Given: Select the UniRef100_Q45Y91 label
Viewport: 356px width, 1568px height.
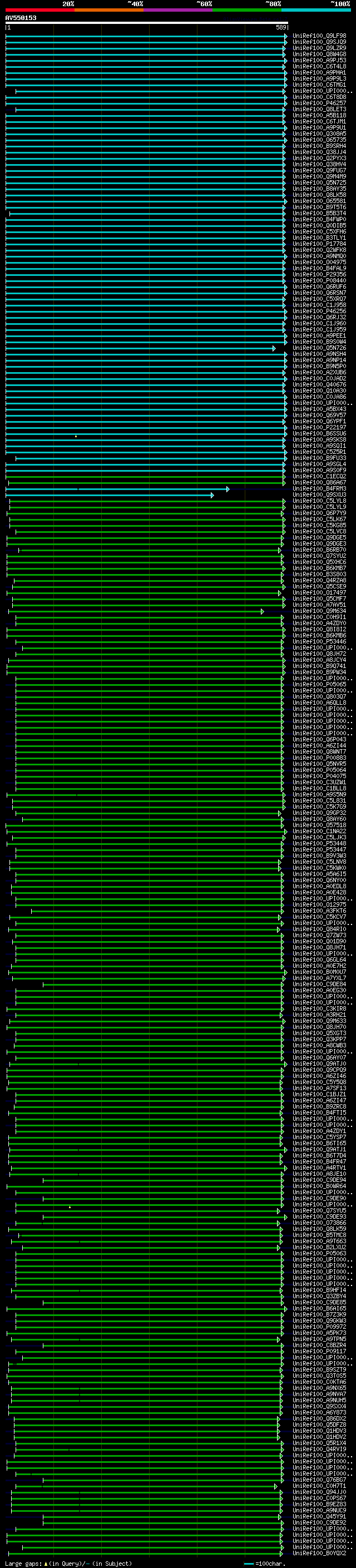Looking at the screenshot, I should (x=319, y=1516).
